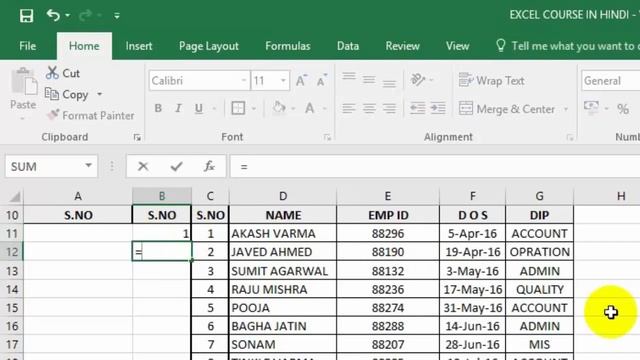The image size is (640, 360).
Task: Open the Clipboard dialog launcher
Action: pos(137,138)
